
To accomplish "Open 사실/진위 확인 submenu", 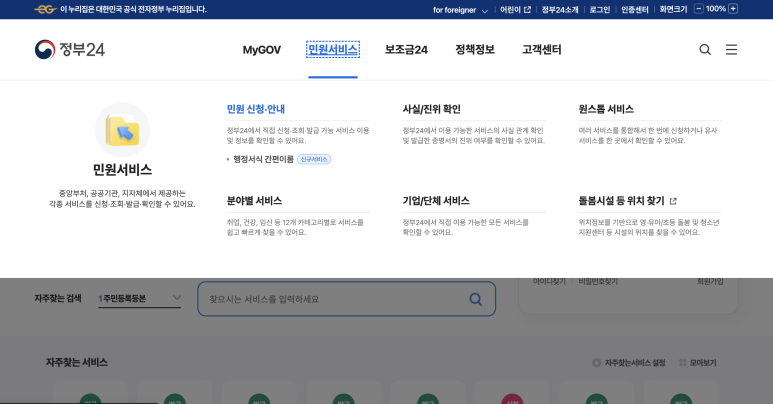I will coord(431,109).
